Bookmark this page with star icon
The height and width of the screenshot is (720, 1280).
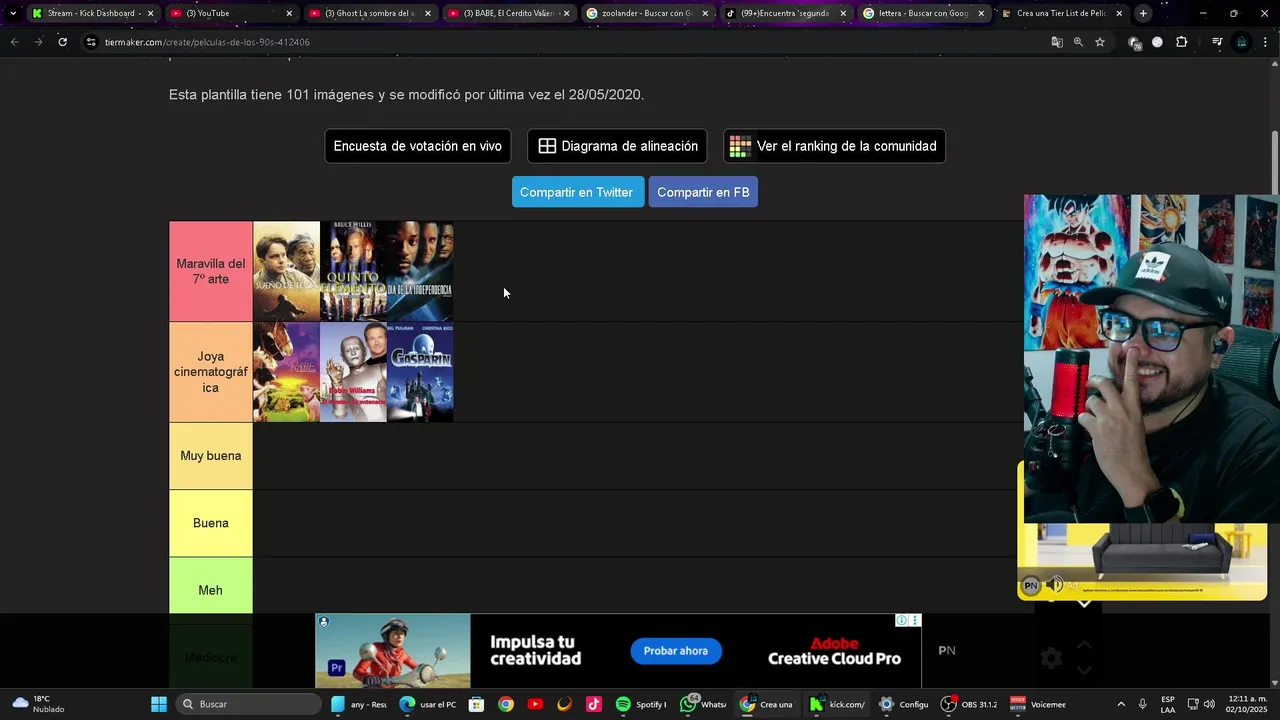point(1100,42)
